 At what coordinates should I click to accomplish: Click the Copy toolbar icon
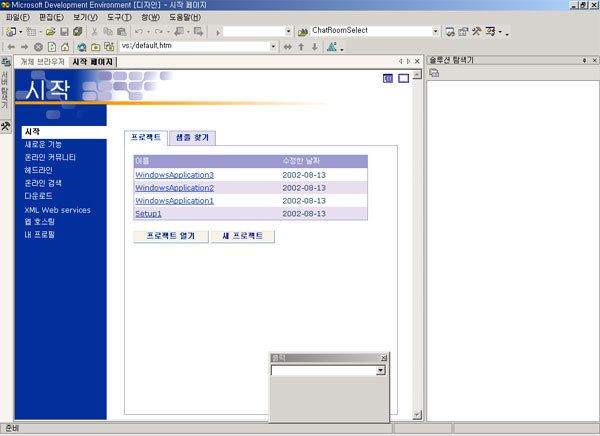(x=108, y=32)
